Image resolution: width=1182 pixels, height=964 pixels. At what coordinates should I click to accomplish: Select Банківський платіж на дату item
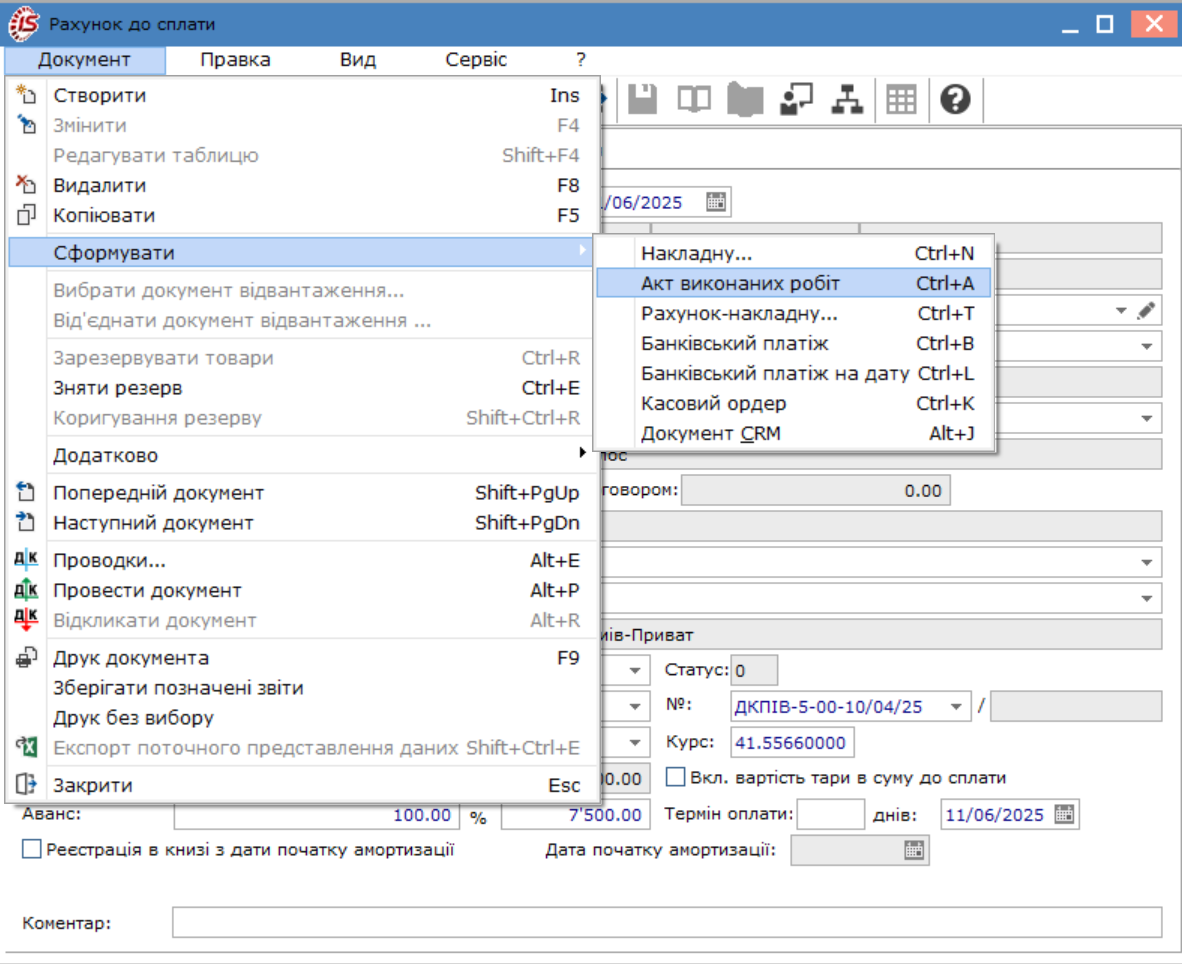(793, 374)
